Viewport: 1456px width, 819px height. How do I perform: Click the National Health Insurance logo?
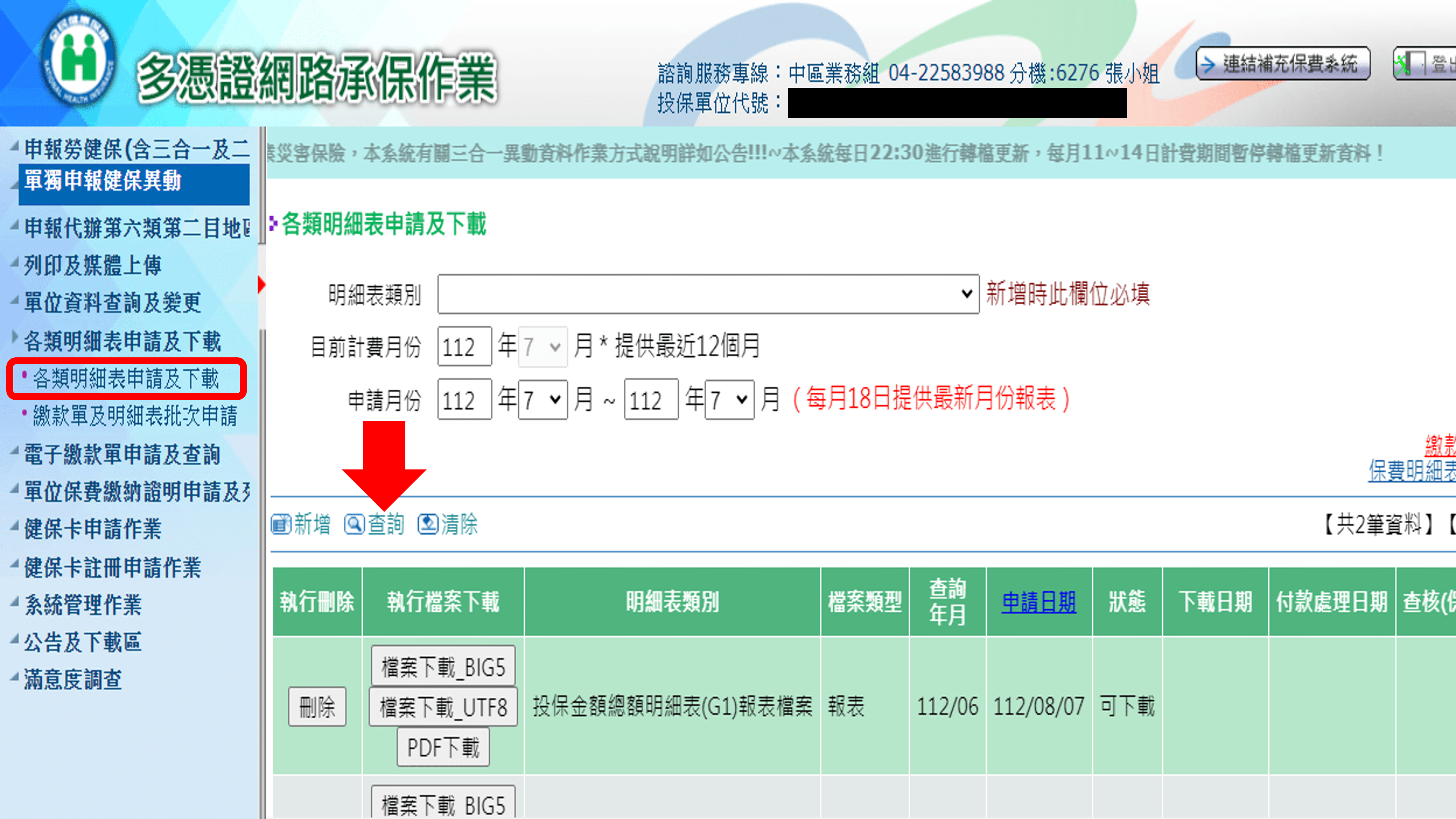coord(78,59)
